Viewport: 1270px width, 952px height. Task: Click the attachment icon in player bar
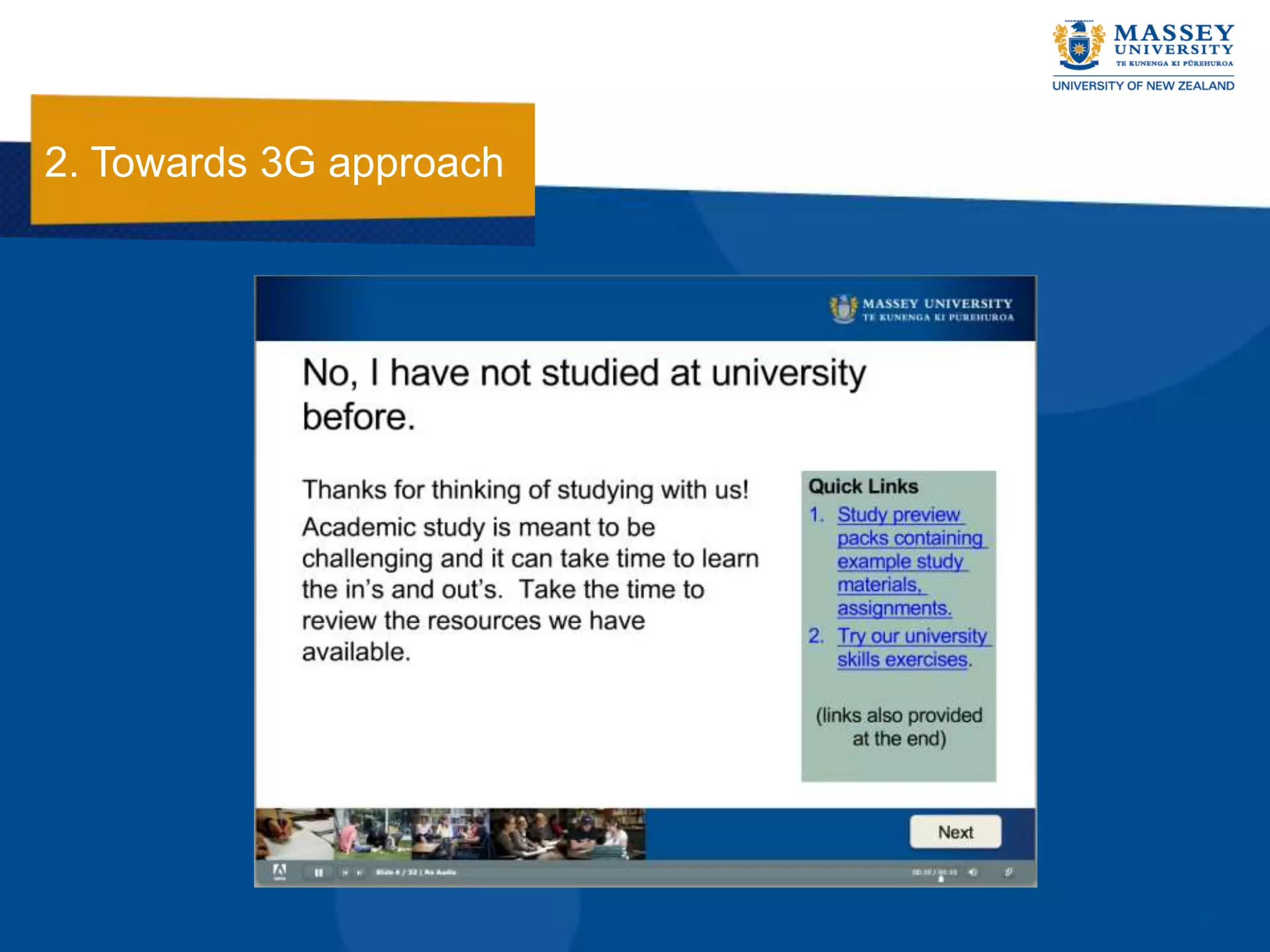pyautogui.click(x=1008, y=872)
